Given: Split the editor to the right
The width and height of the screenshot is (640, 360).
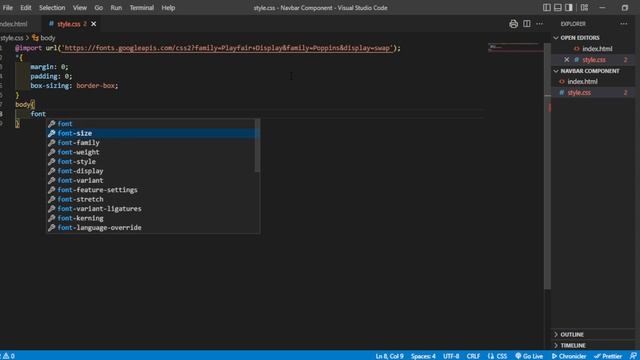Looking at the screenshot, I should pyautogui.click(x=527, y=24).
